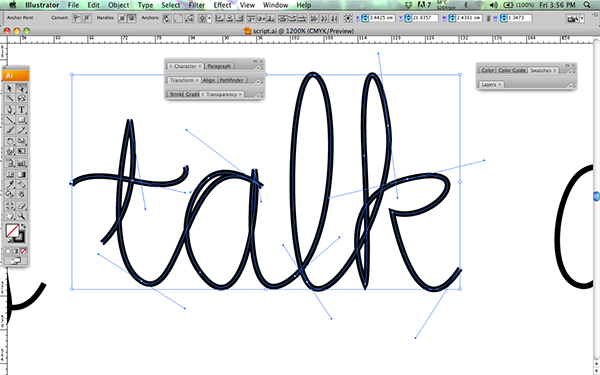This screenshot has height=375, width=600.
Task: Select the Type tool
Action: point(22,109)
